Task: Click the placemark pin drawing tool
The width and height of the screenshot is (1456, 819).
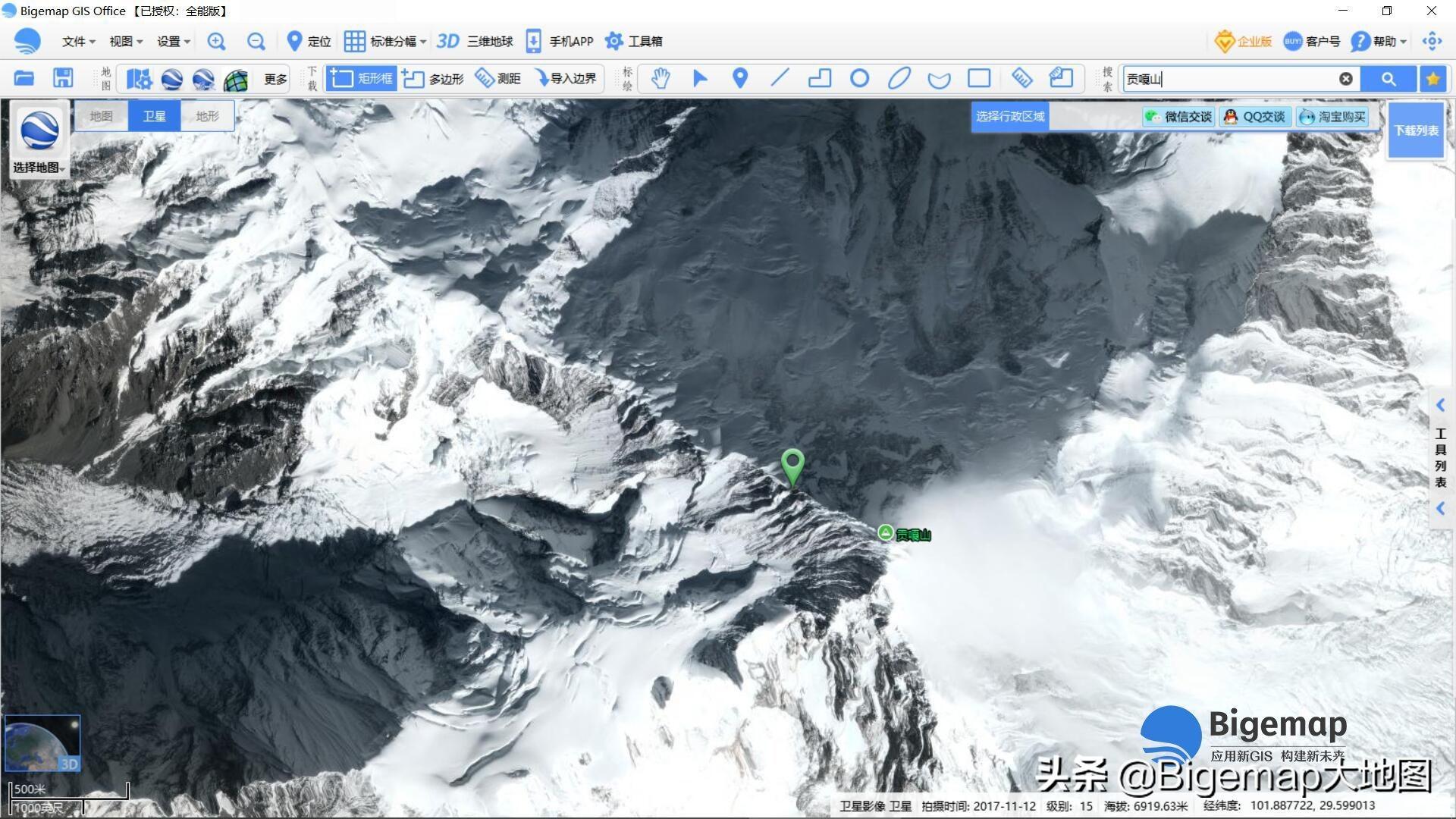Action: click(740, 78)
